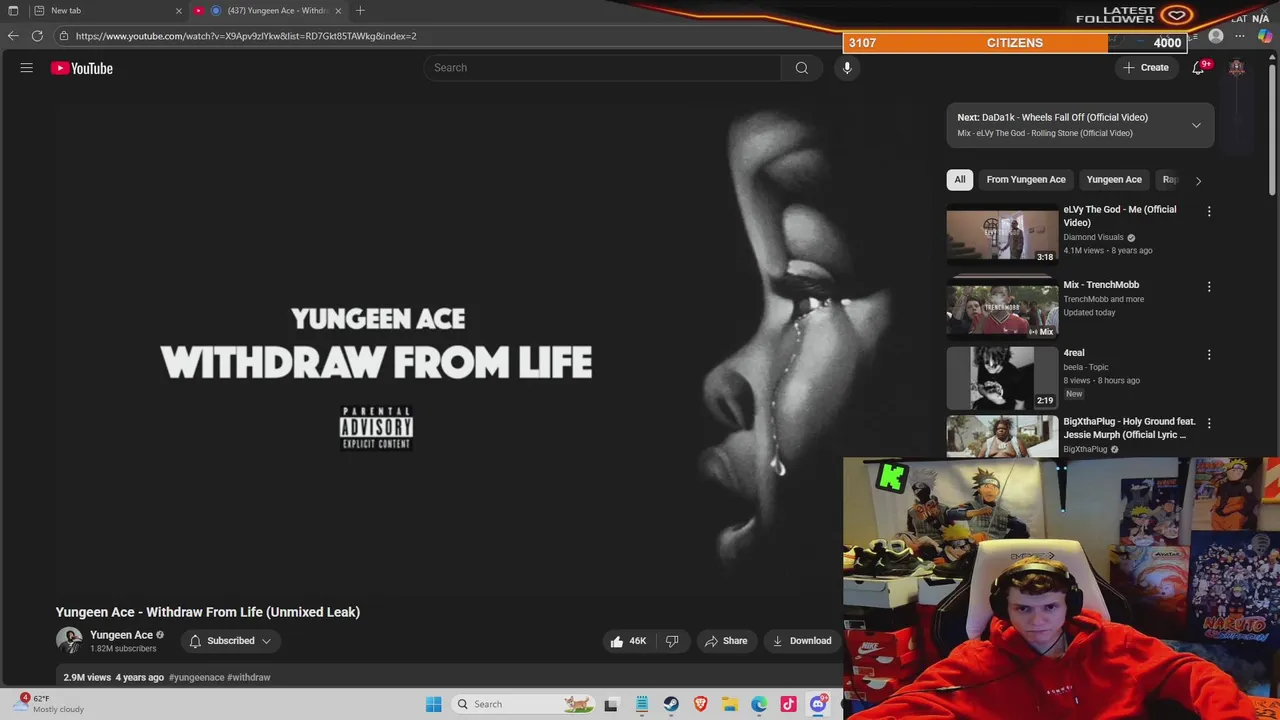Image resolution: width=1280 pixels, height=720 pixels.
Task: Dislike the video with thumbs down
Action: pos(672,641)
